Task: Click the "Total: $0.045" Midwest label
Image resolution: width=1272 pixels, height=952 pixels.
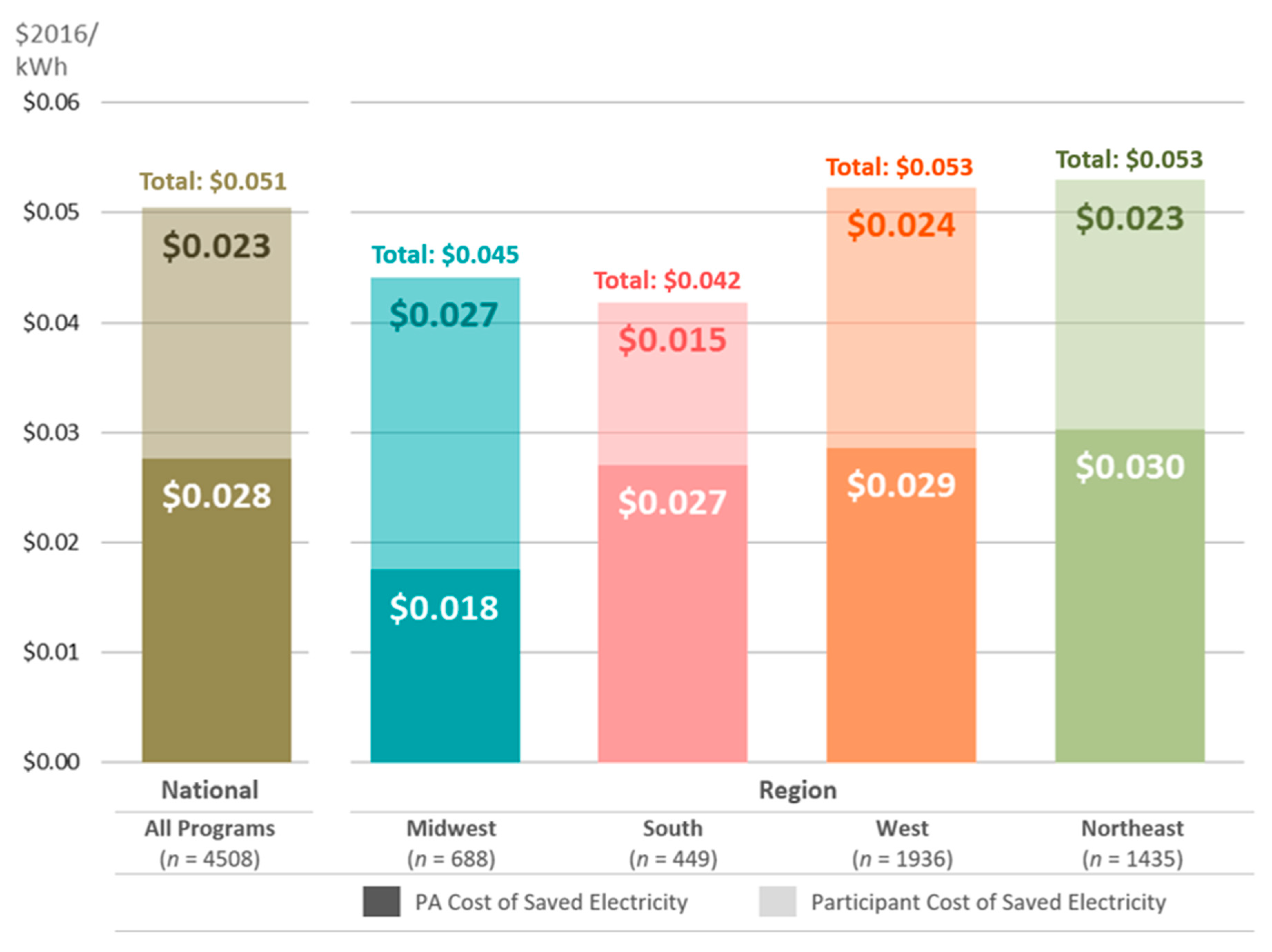Action: point(445,254)
